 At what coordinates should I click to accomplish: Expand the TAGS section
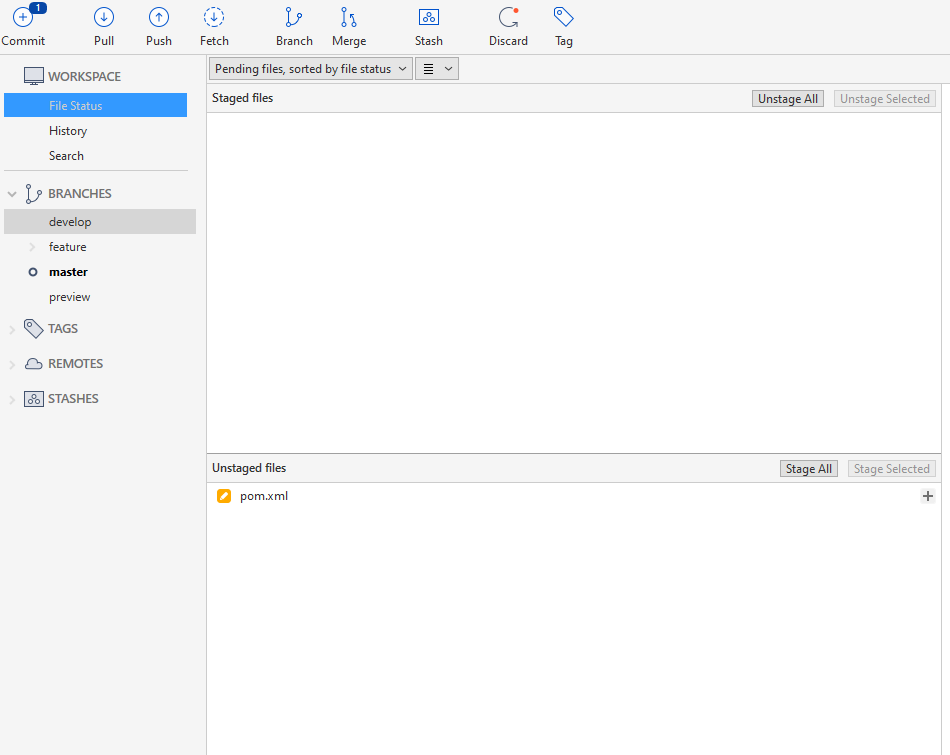[12, 330]
